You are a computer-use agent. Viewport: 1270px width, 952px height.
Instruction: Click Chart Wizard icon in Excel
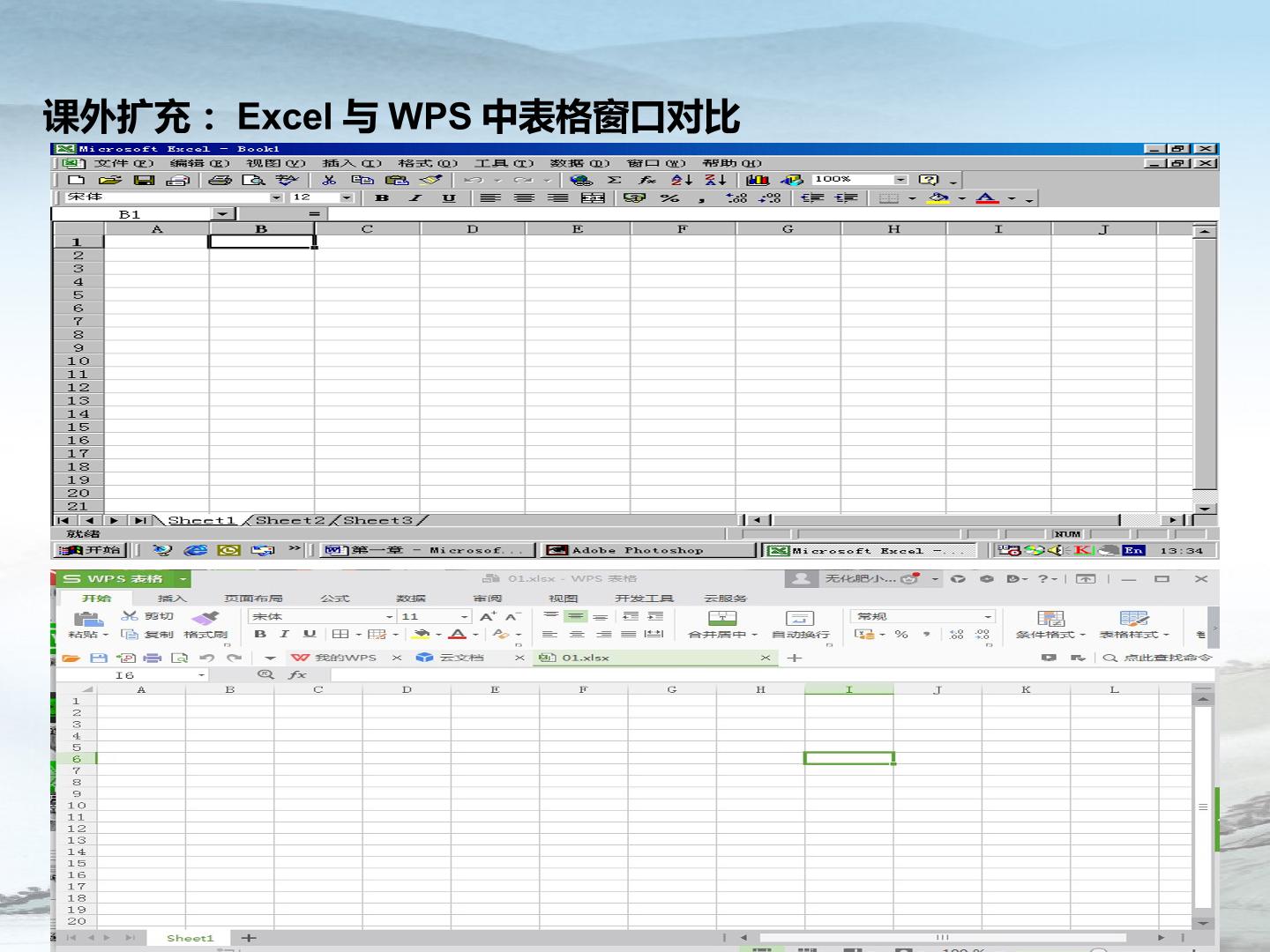(x=758, y=180)
